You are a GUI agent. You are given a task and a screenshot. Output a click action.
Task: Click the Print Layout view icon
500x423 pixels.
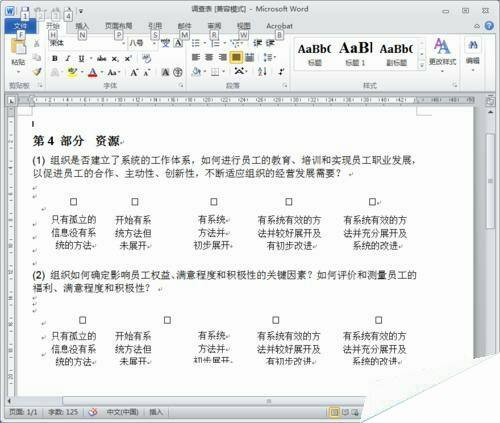tap(334, 412)
